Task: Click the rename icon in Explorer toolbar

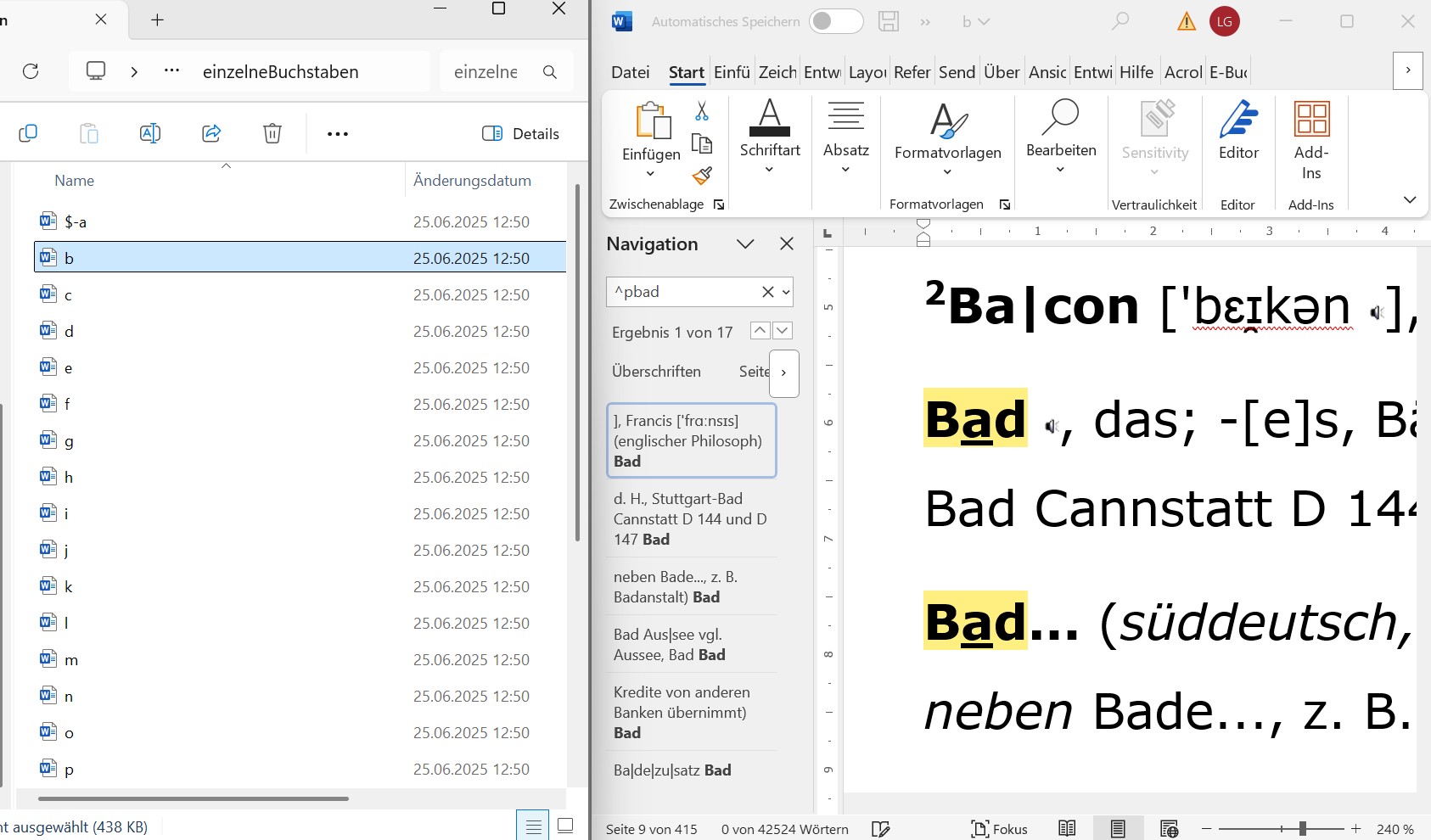Action: 150,133
